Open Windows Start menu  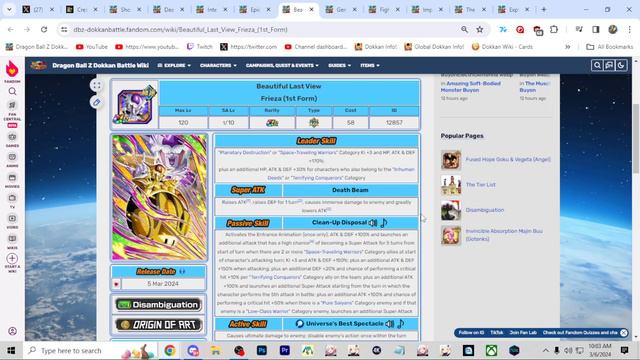[11, 350]
